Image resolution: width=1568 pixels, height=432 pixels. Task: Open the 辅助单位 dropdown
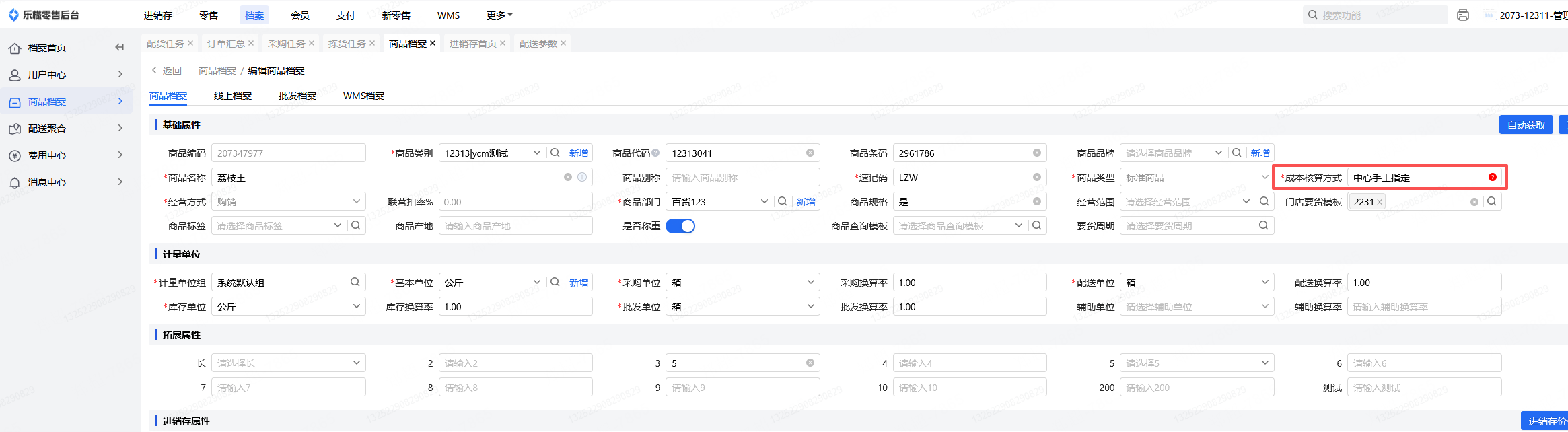coord(1197,306)
